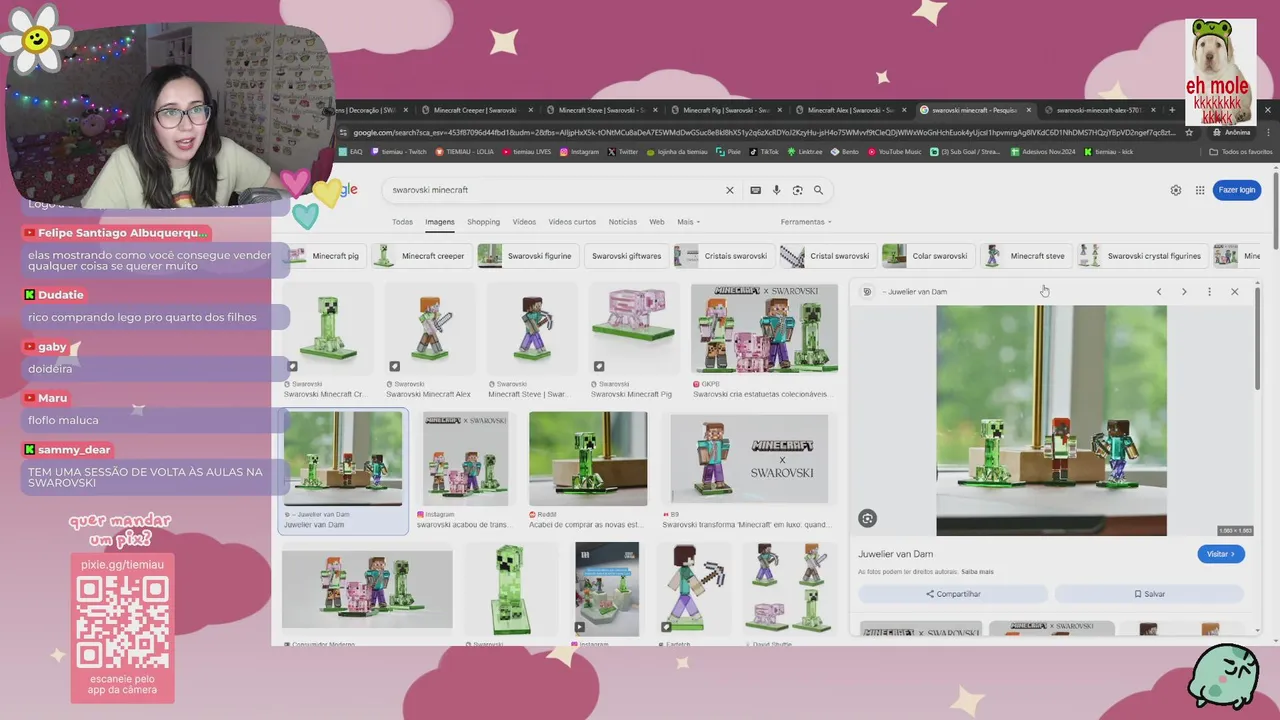Click the Salvar save button

click(x=1149, y=594)
